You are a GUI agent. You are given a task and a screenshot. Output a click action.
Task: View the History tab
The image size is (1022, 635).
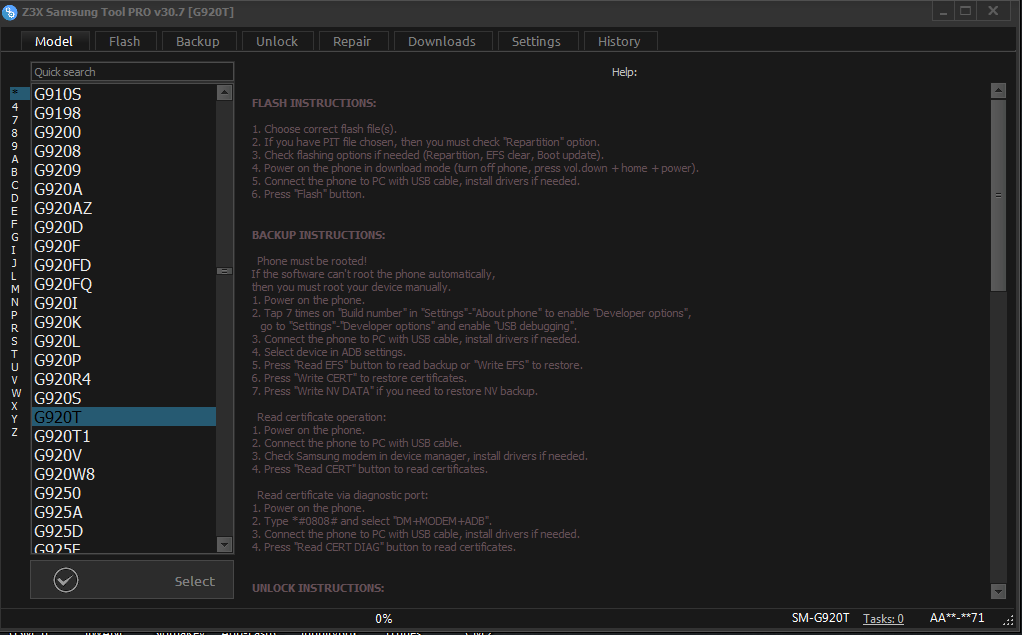(x=619, y=41)
